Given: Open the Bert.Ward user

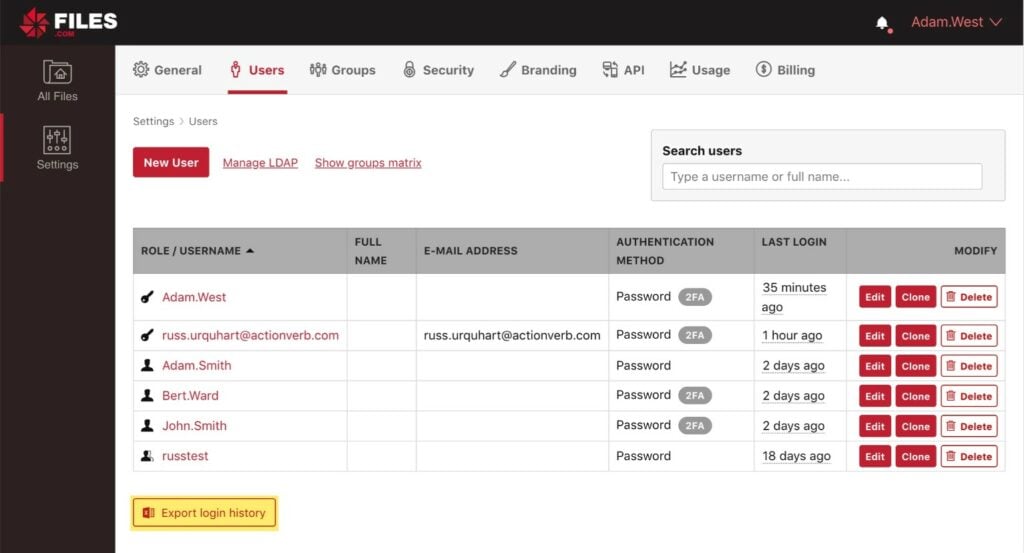Looking at the screenshot, I should click(x=190, y=396).
